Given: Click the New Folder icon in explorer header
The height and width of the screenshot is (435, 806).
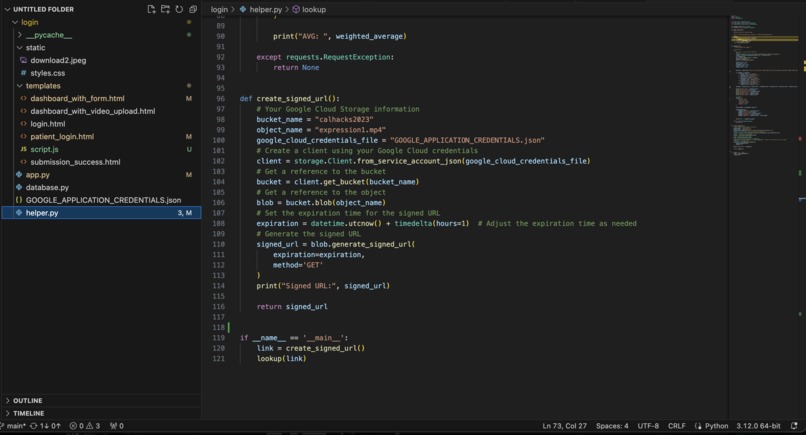Looking at the screenshot, I should click(x=165, y=9).
